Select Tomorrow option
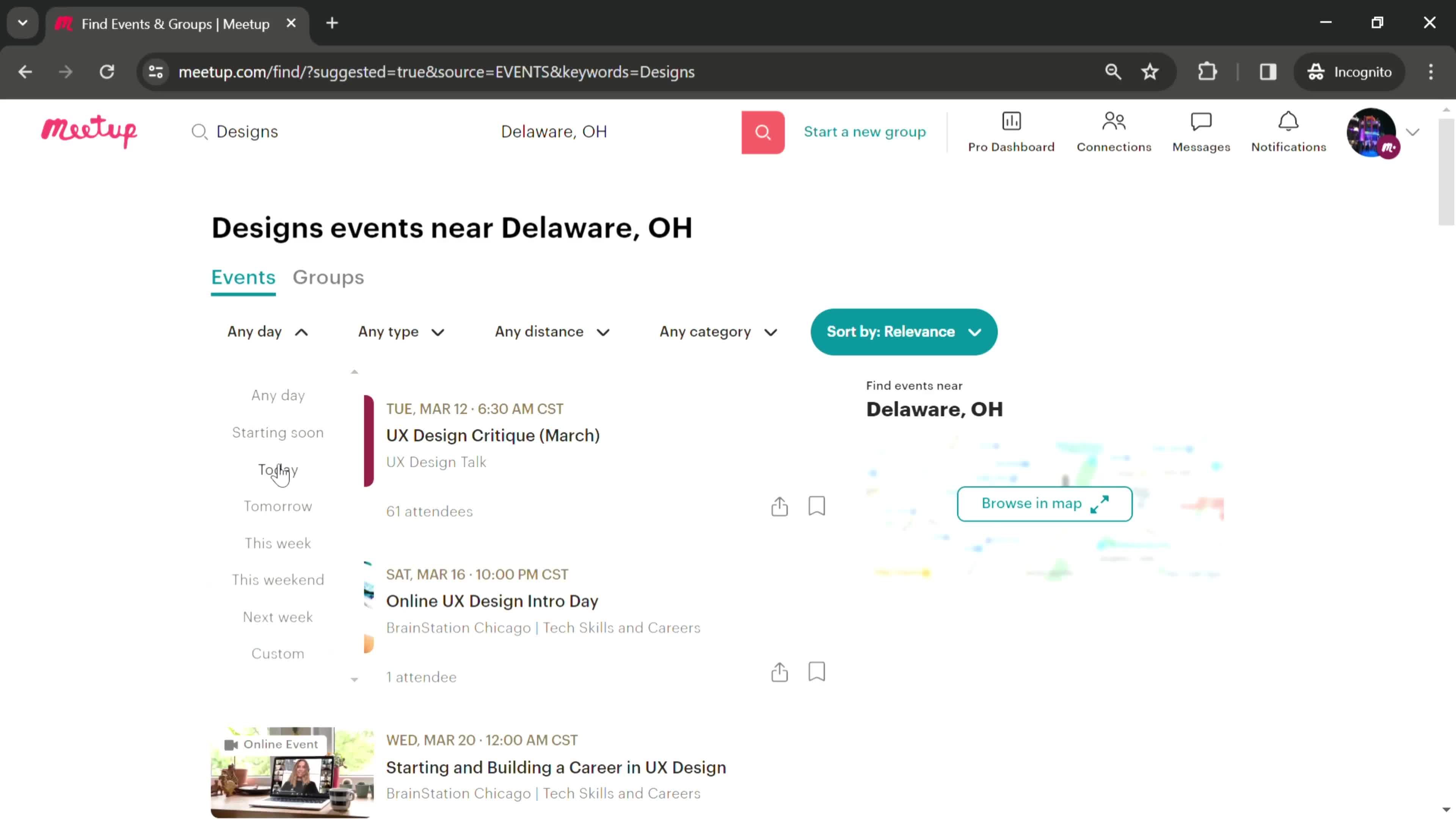The height and width of the screenshot is (819, 1456). tap(278, 506)
